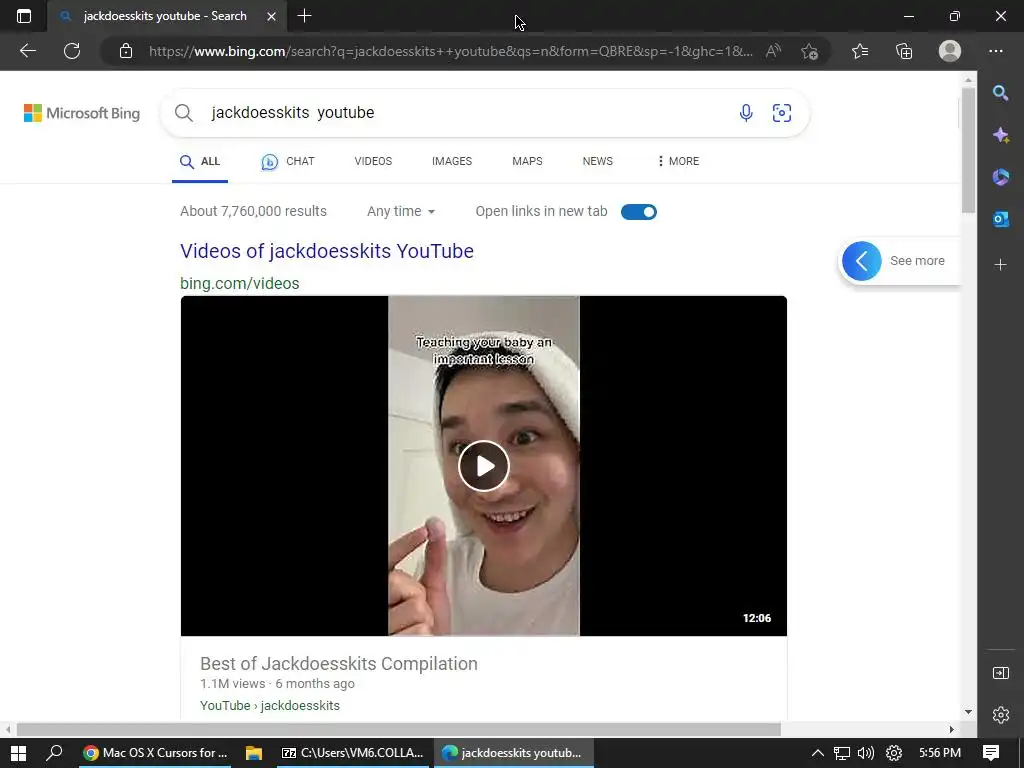The height and width of the screenshot is (768, 1024).
Task: Select the ALL results tab
Action: coord(200,161)
